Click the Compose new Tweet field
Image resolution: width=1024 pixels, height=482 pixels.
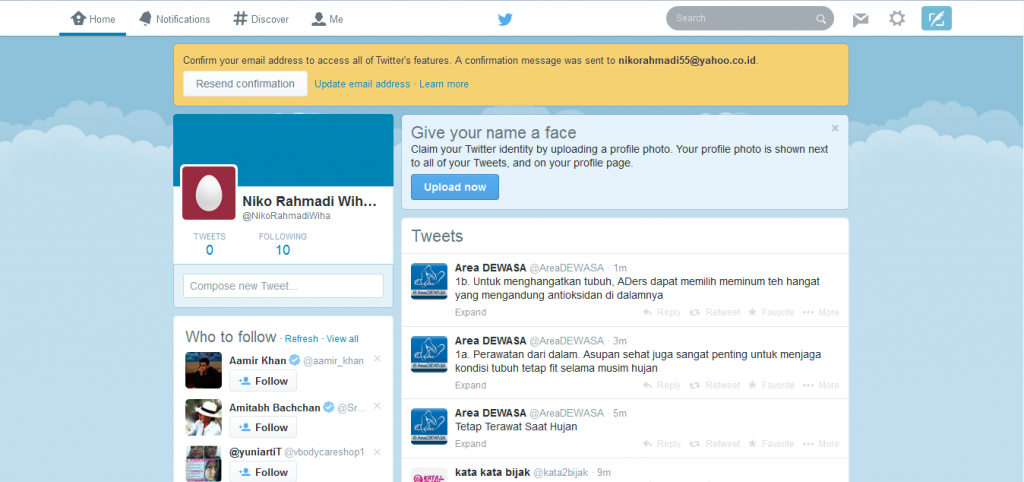(283, 286)
